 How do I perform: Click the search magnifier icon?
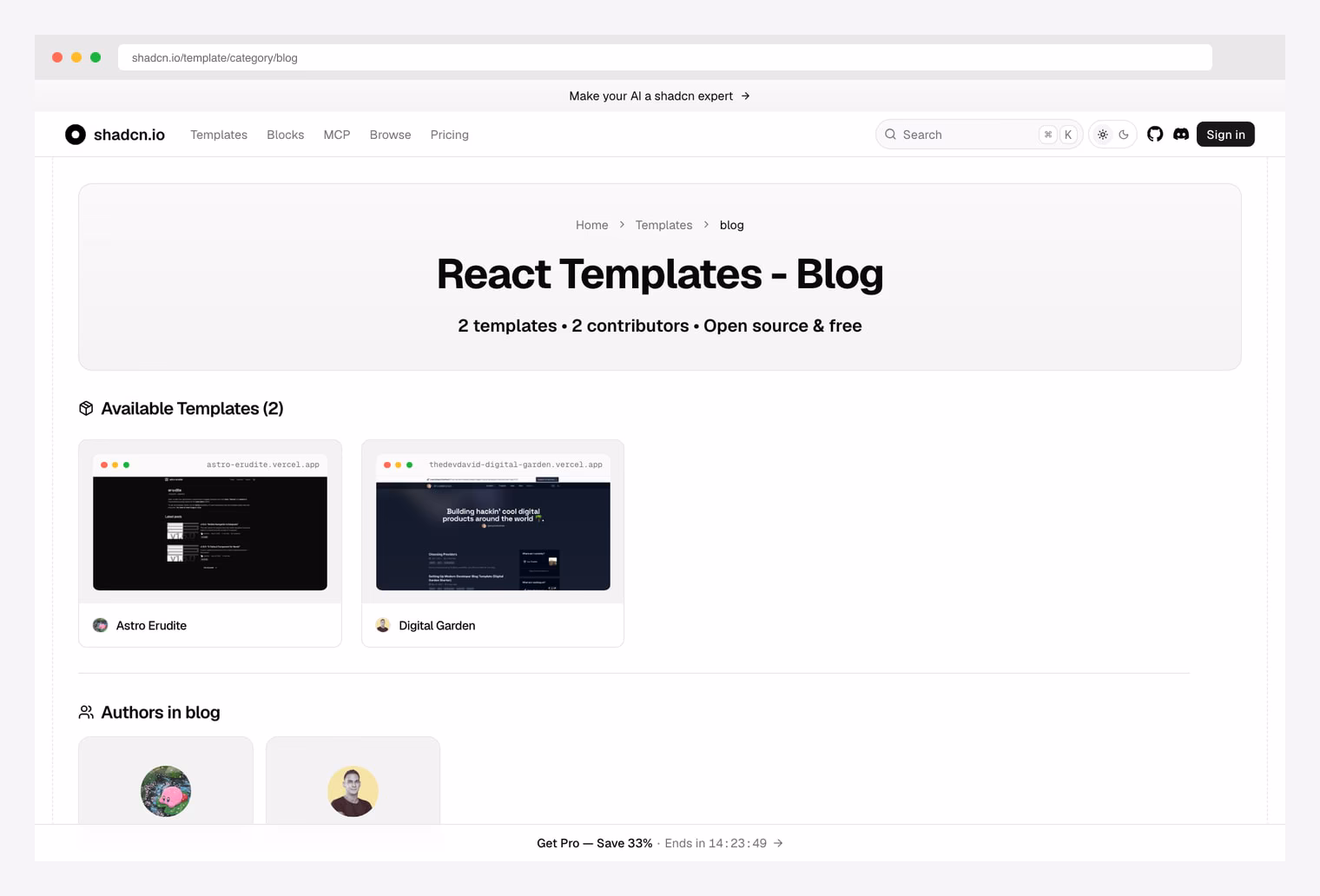click(x=890, y=135)
